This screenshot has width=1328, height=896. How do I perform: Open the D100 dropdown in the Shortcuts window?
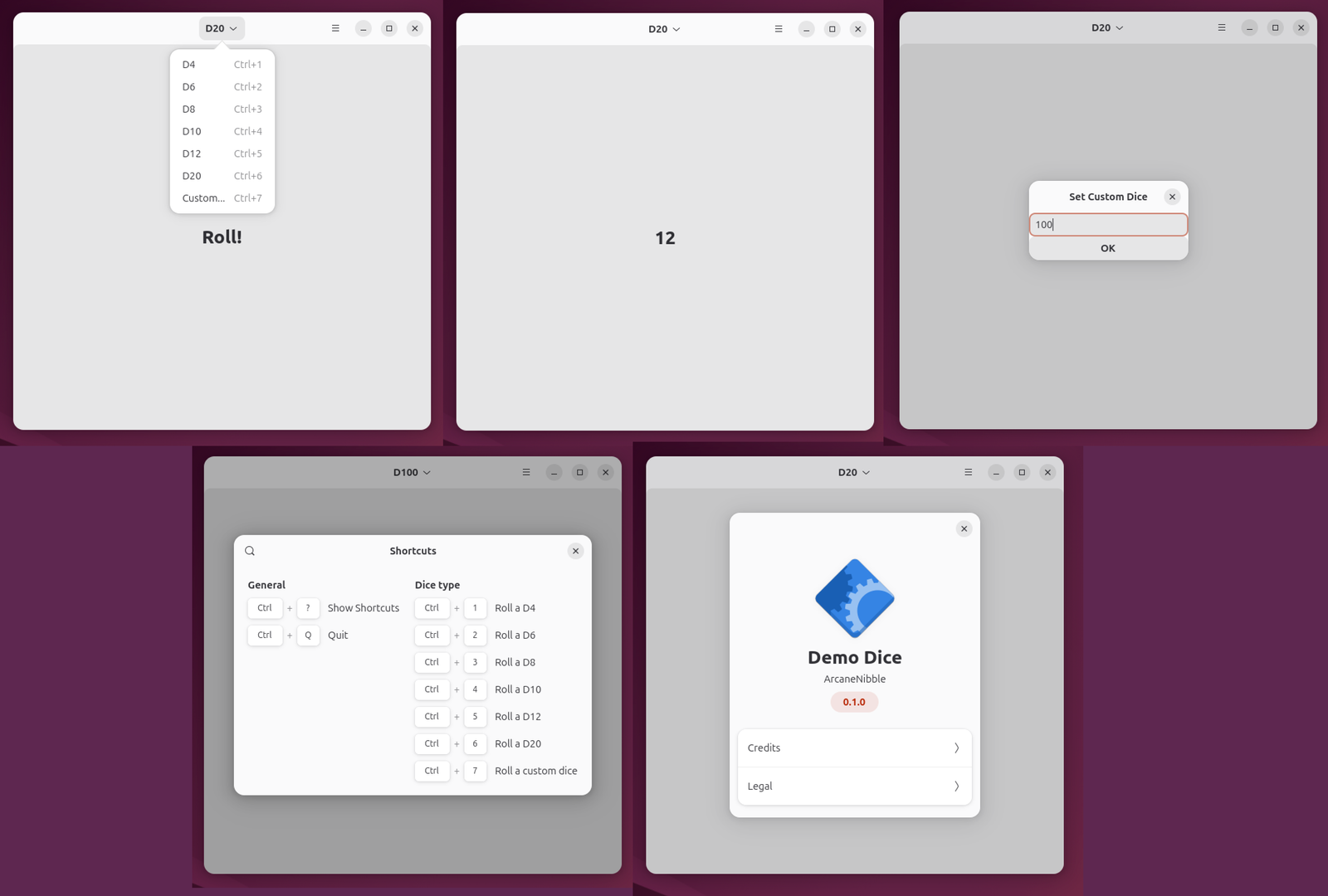coord(411,471)
